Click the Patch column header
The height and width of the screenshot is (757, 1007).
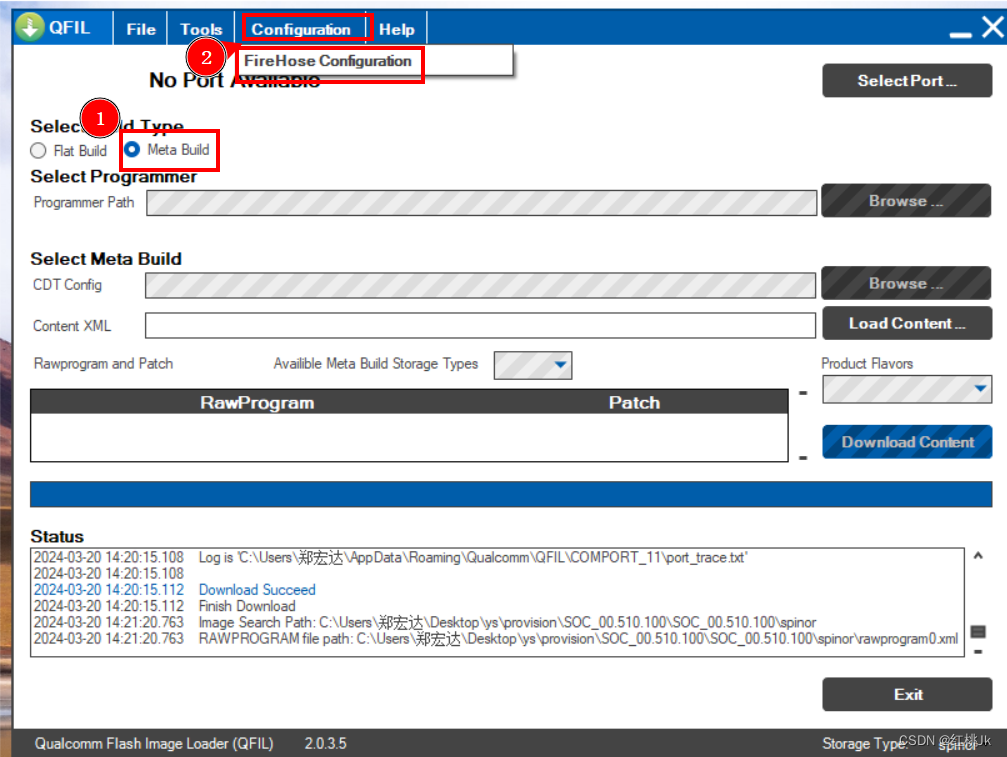tap(634, 403)
